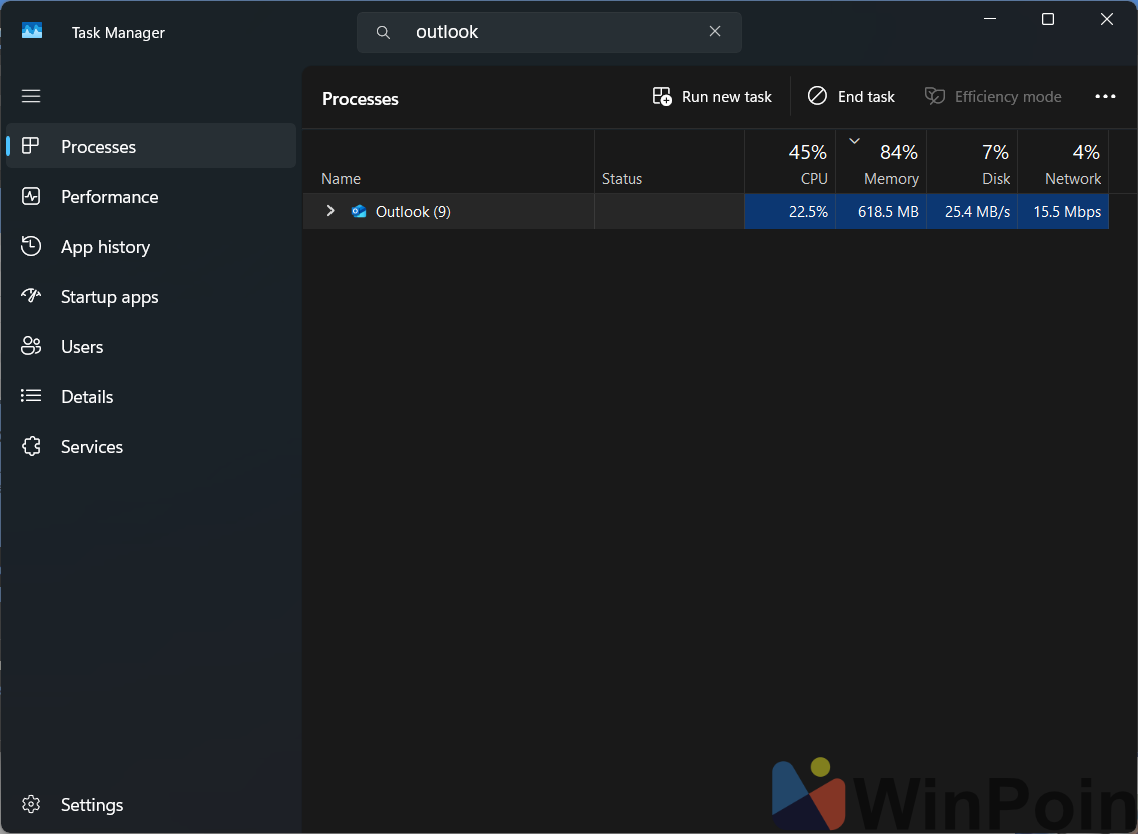The image size is (1138, 834).
Task: Sort by the CPU column header
Action: click(x=790, y=161)
